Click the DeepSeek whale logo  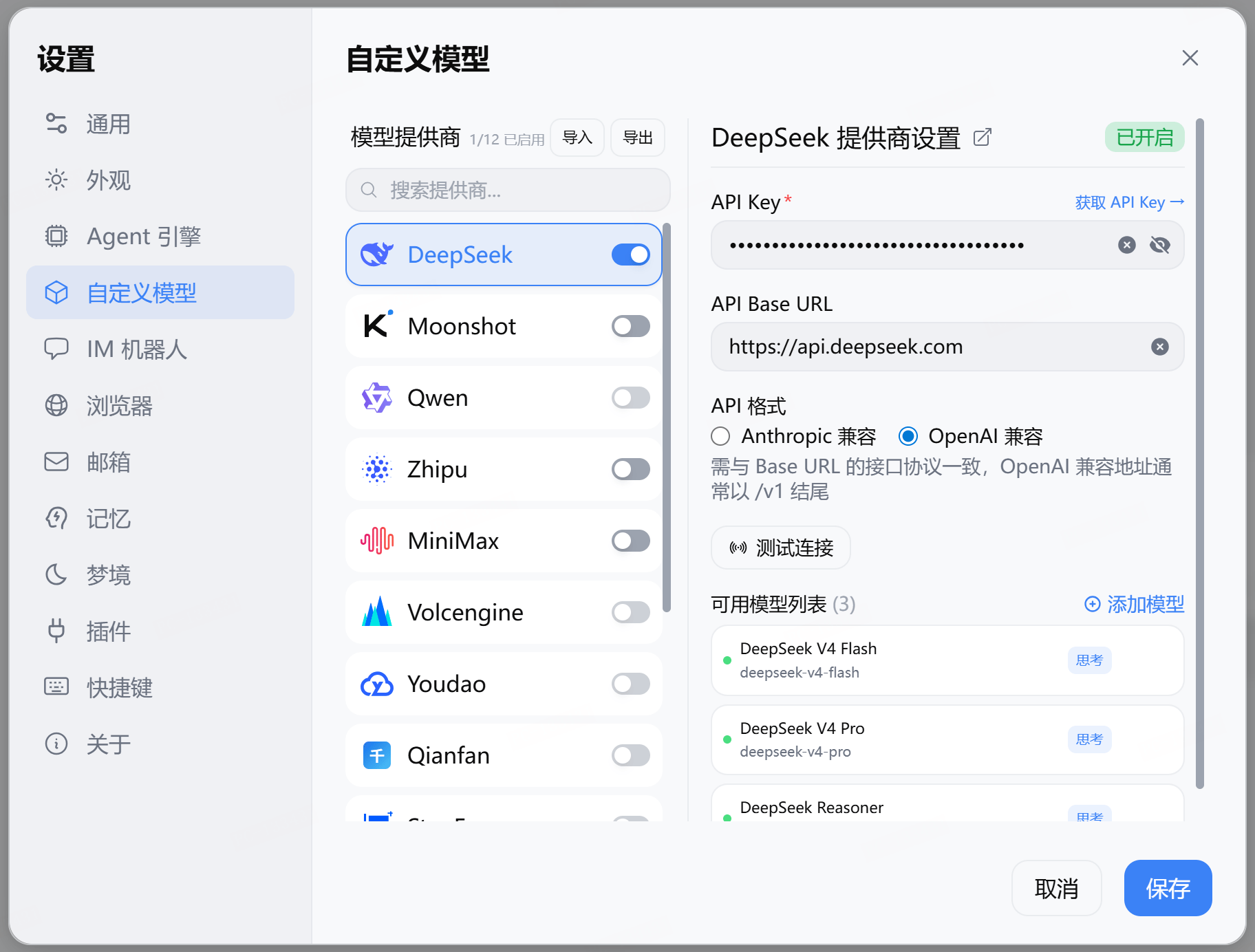click(x=377, y=255)
